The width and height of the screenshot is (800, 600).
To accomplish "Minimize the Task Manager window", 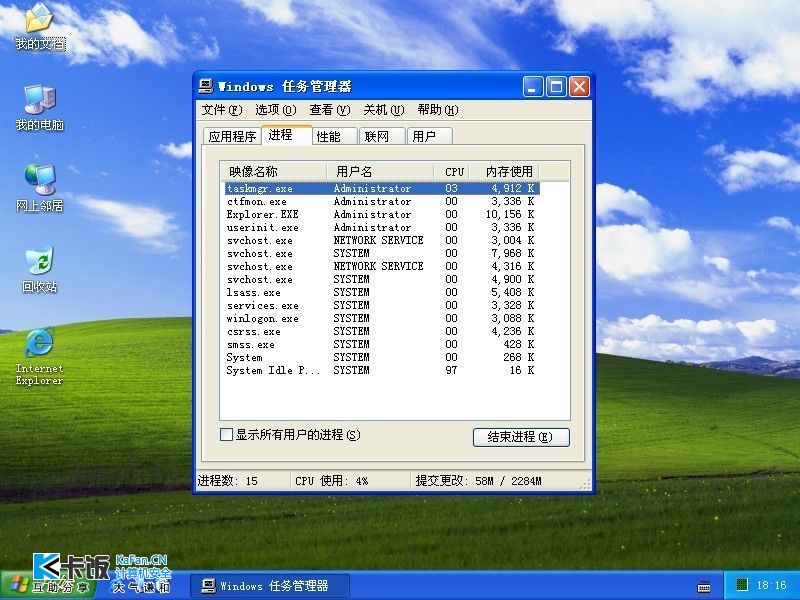I will (533, 87).
